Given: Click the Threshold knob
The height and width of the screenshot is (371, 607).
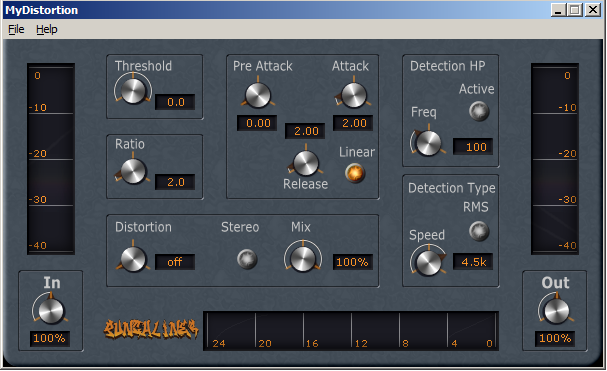Looking at the screenshot, I should coord(133,91).
